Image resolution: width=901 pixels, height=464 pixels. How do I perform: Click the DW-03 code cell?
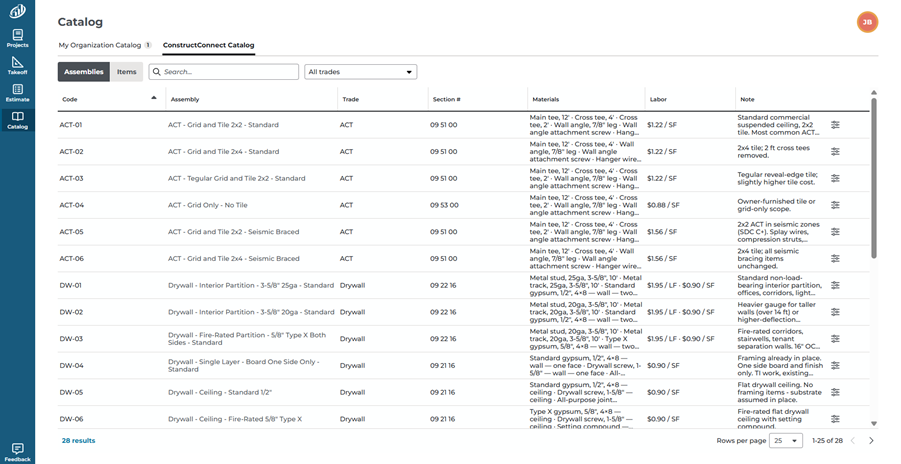tap(71, 339)
